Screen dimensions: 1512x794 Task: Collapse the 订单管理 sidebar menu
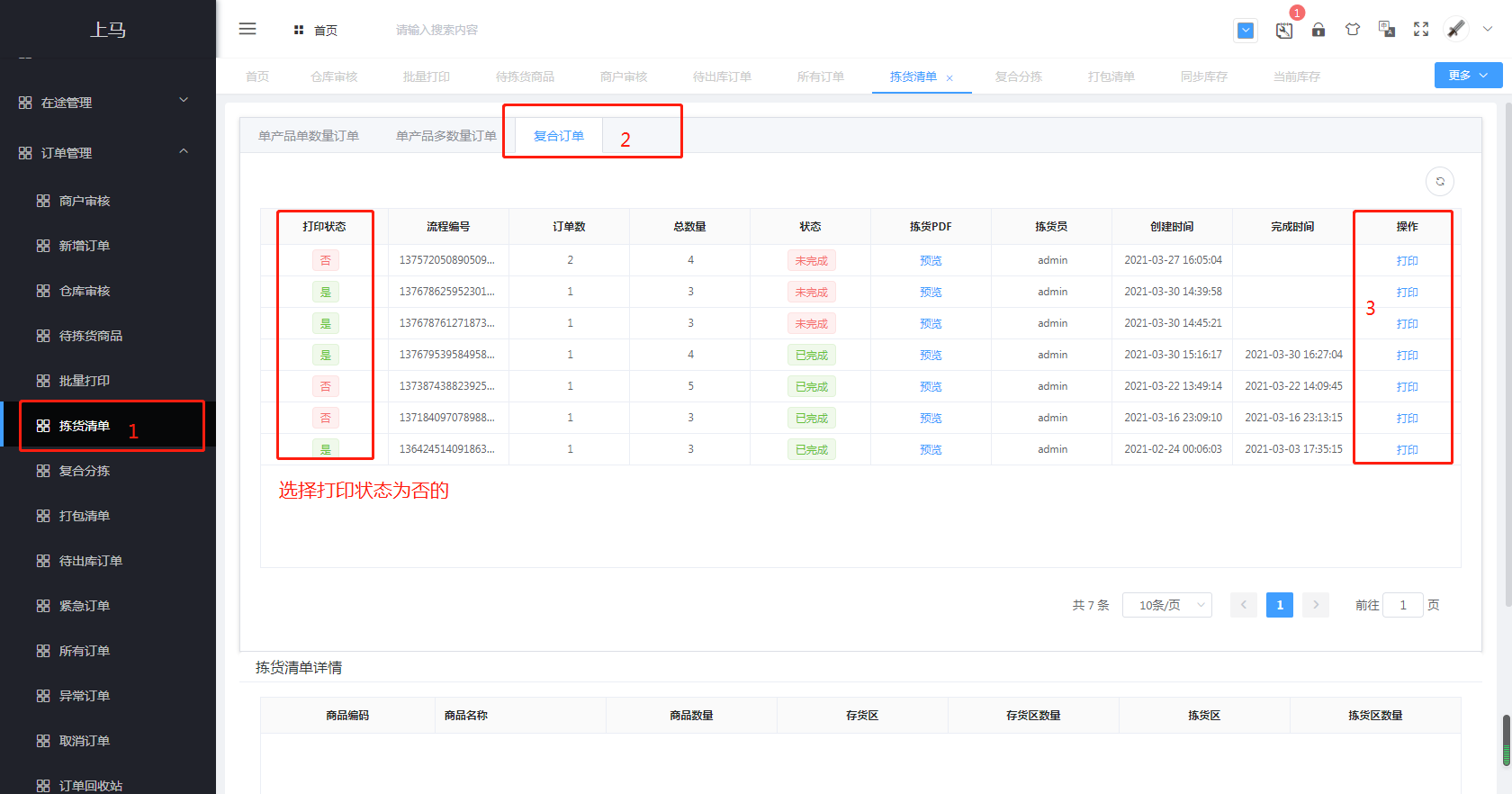pyautogui.click(x=108, y=152)
